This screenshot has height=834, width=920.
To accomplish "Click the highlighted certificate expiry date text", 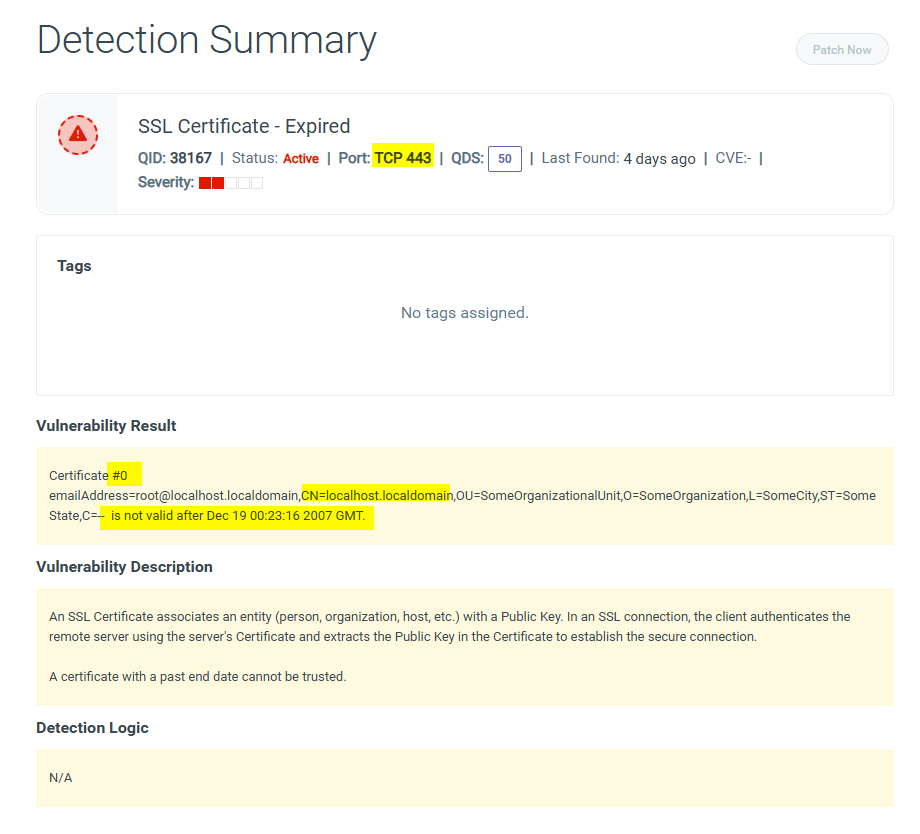I will [x=237, y=516].
